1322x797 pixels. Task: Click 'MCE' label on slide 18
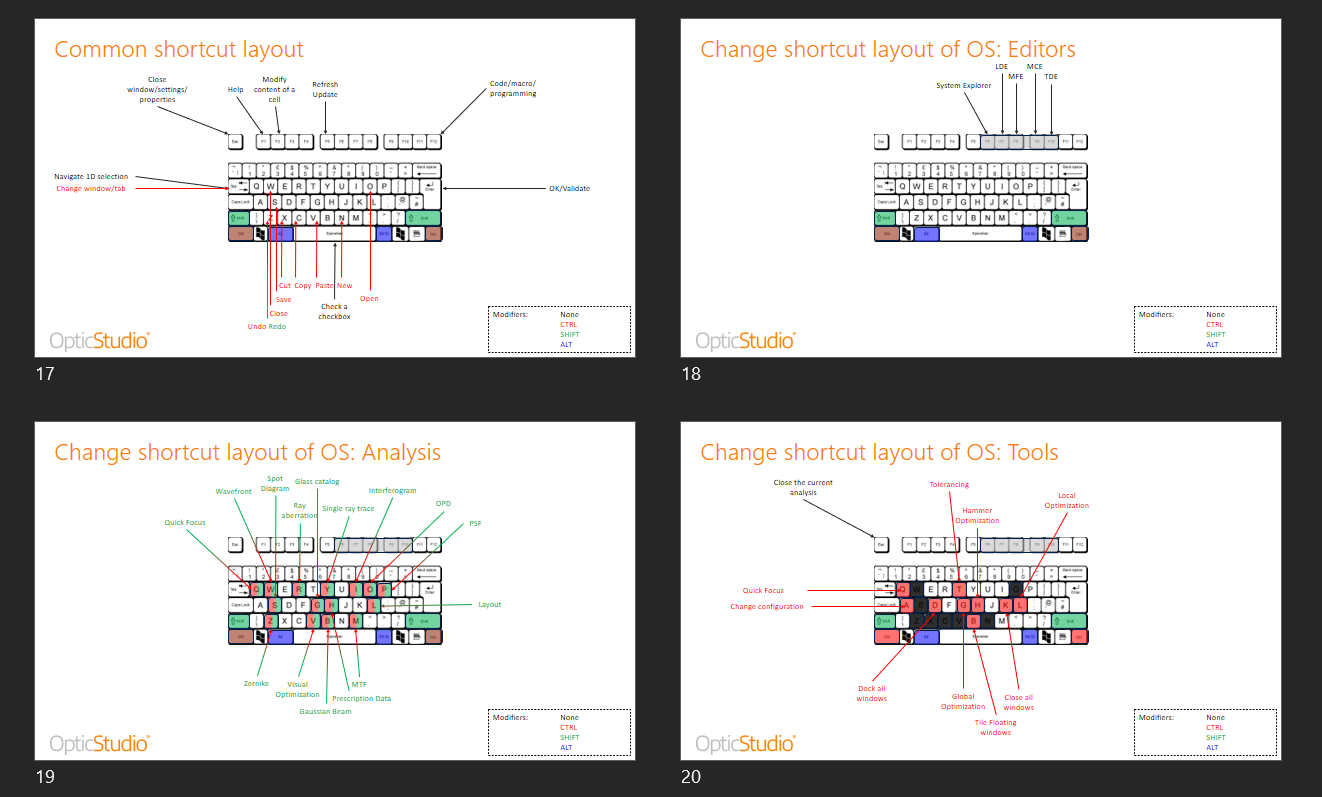[1035, 66]
